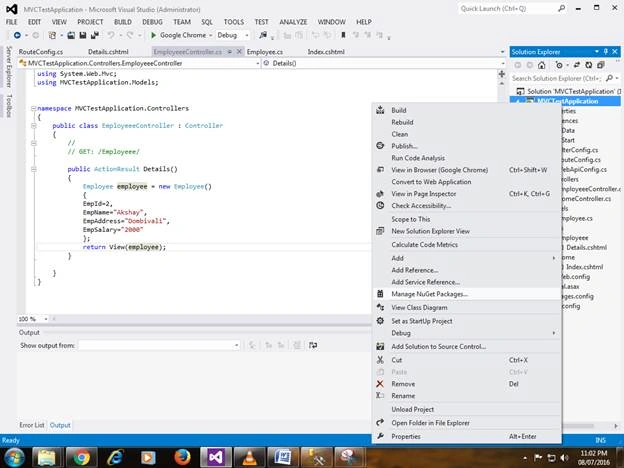Switch to the Error List tab
624x468 pixels.
point(32,425)
